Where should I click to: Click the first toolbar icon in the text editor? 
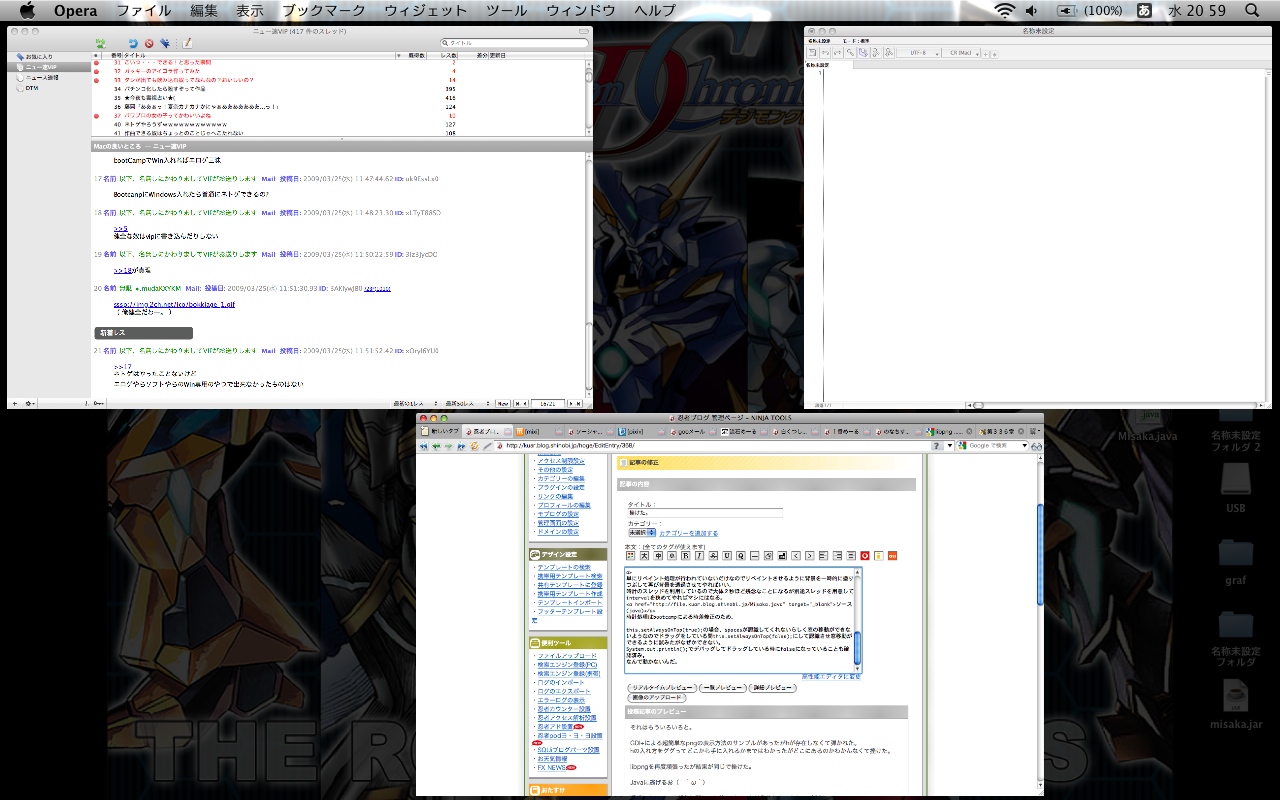(x=813, y=52)
